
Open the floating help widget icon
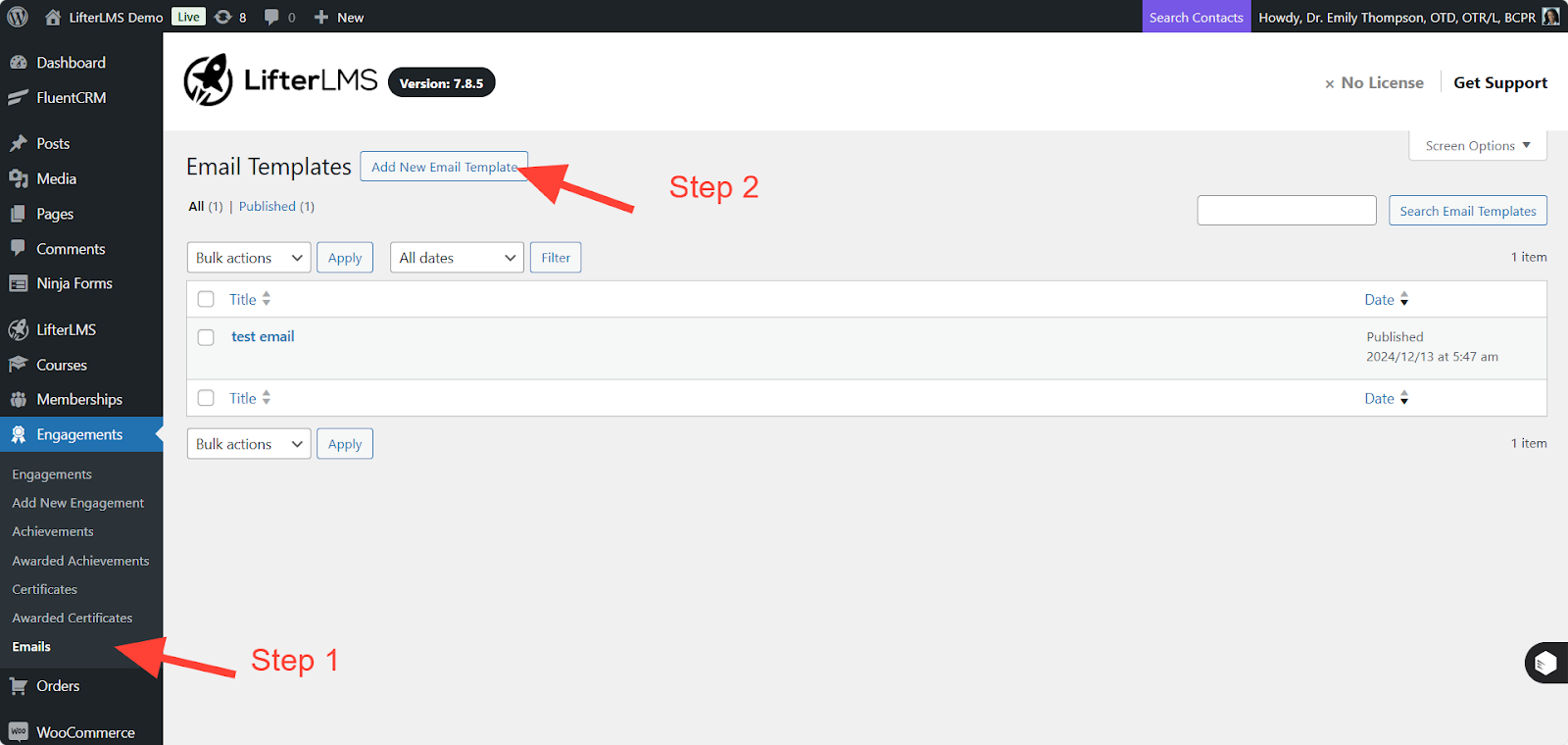[x=1545, y=664]
